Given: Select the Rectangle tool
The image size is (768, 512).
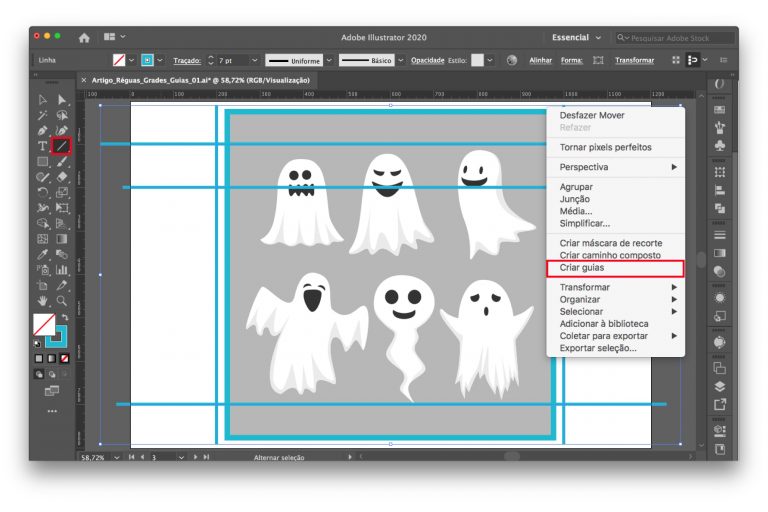Looking at the screenshot, I should pyautogui.click(x=43, y=162).
